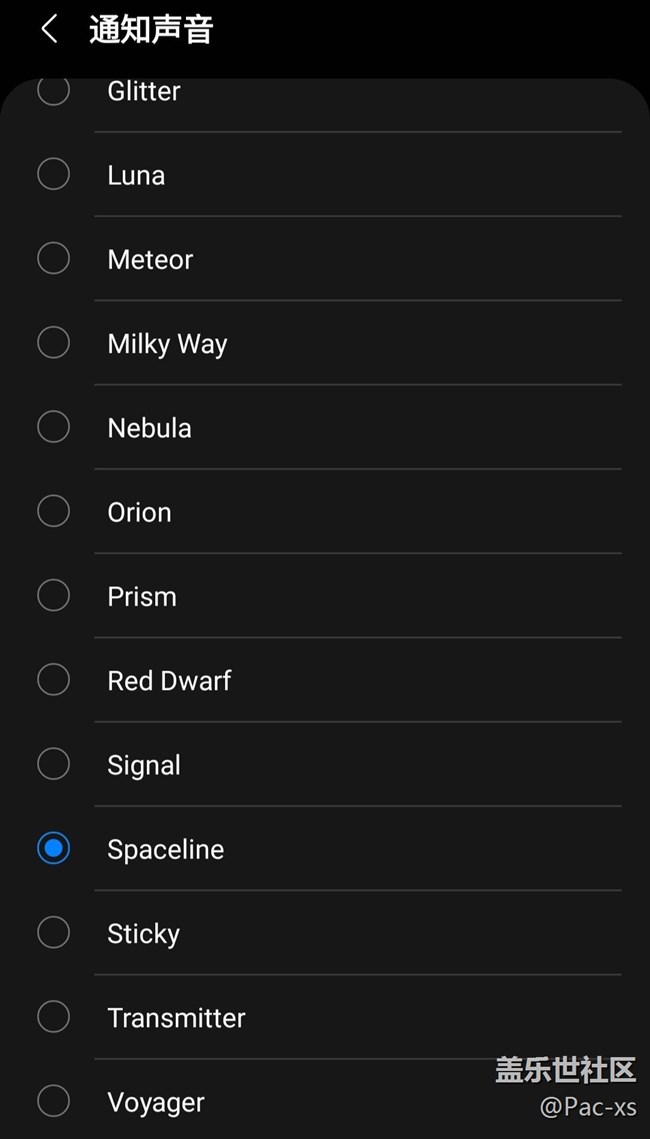This screenshot has width=650, height=1139.
Task: Tap the Spaceline sound label
Action: pyautogui.click(x=165, y=850)
